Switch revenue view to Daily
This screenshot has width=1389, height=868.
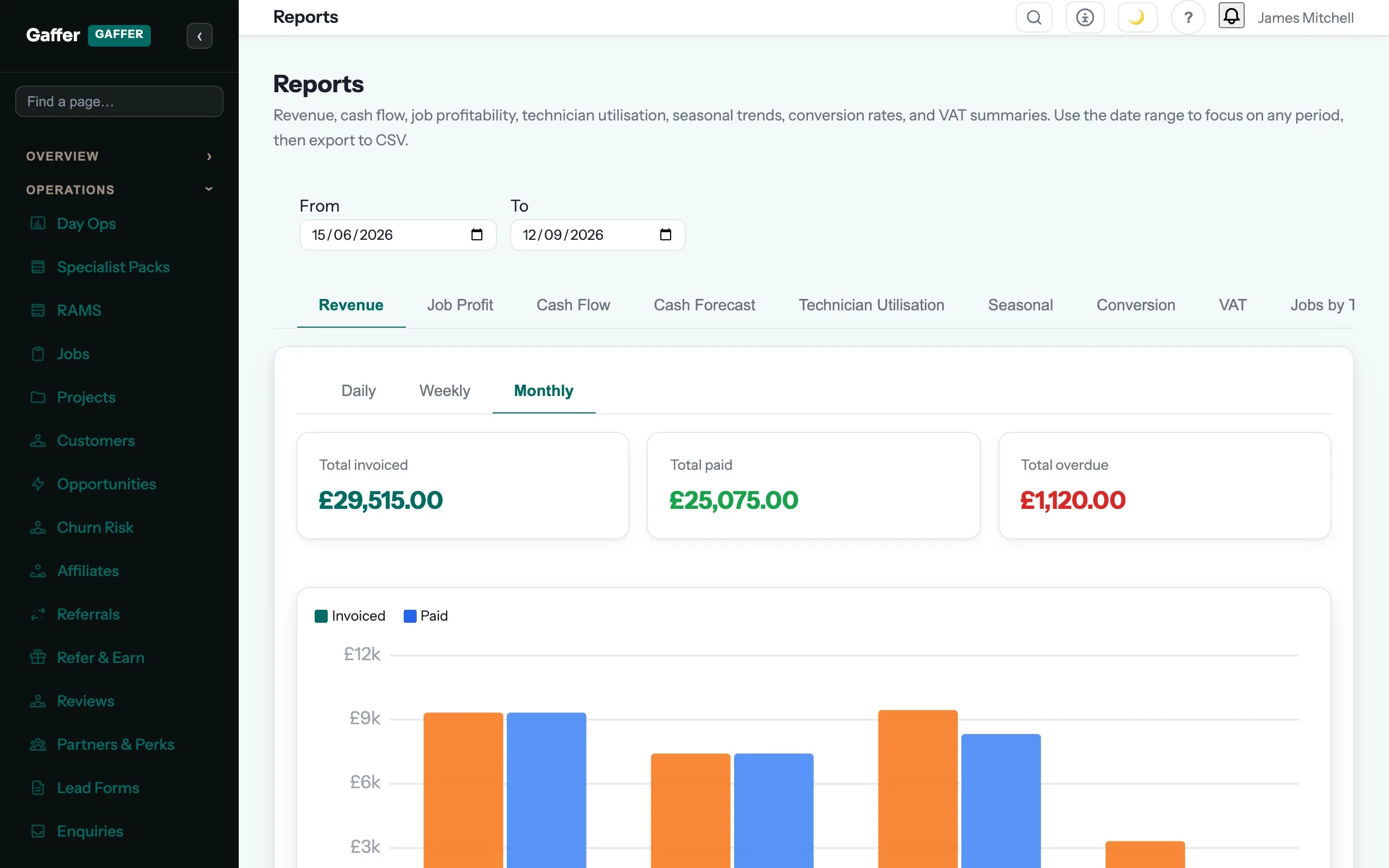[358, 391]
